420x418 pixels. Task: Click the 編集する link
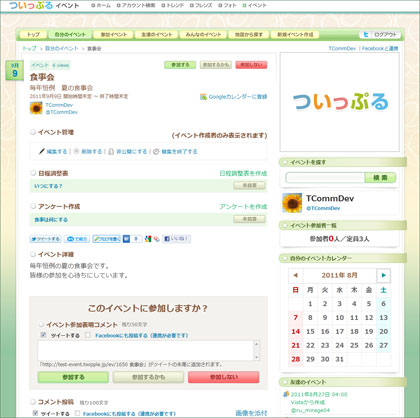(x=57, y=151)
